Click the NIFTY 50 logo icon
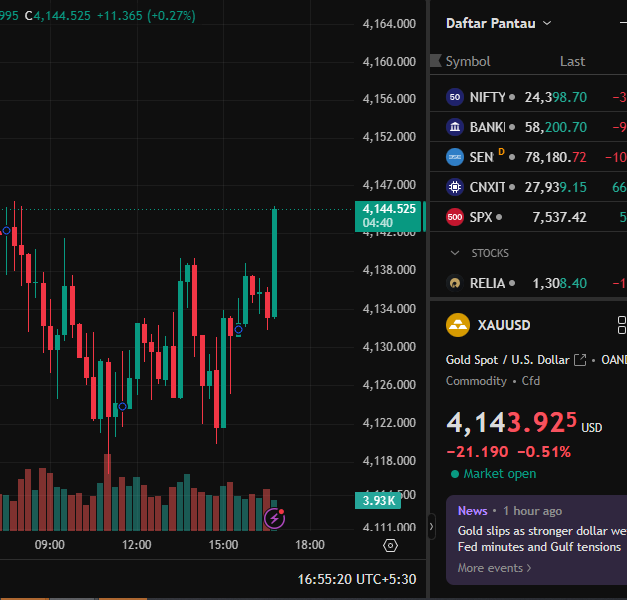 point(455,97)
